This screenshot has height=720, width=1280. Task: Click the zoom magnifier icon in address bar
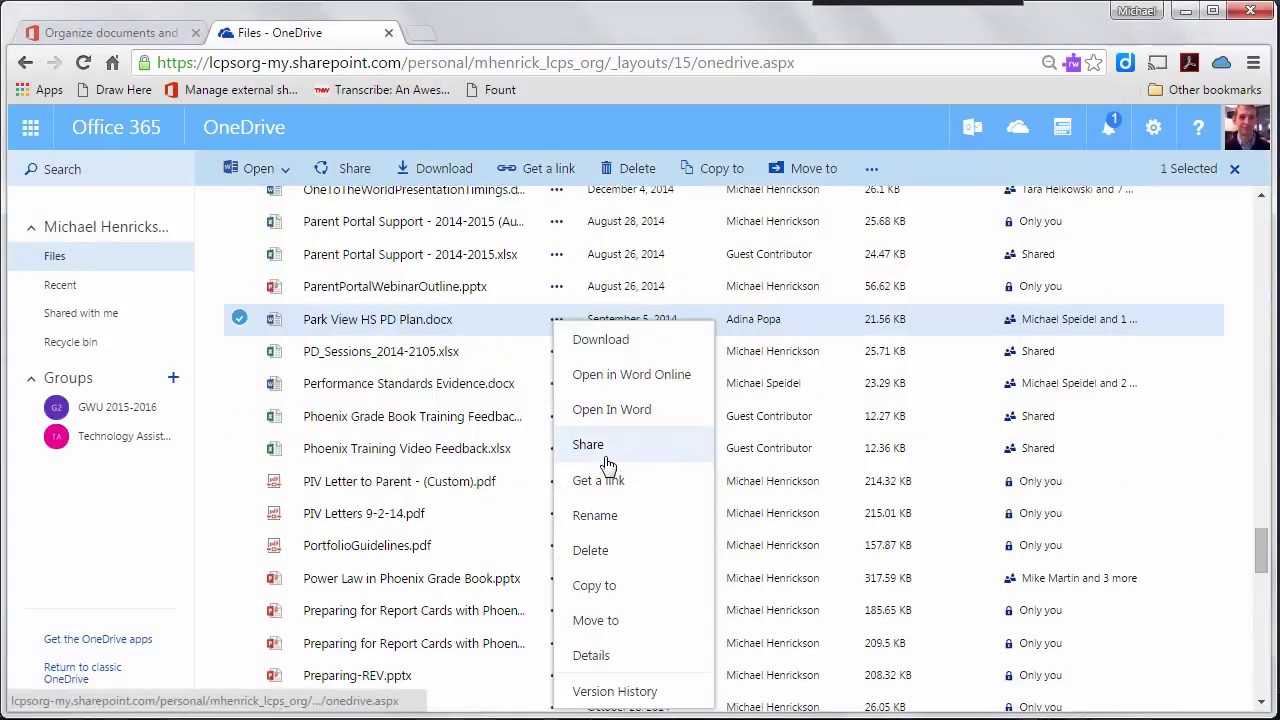(x=1049, y=63)
